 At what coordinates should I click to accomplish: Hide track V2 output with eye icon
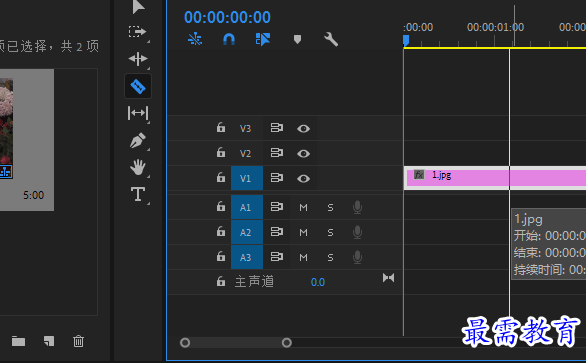click(x=303, y=154)
